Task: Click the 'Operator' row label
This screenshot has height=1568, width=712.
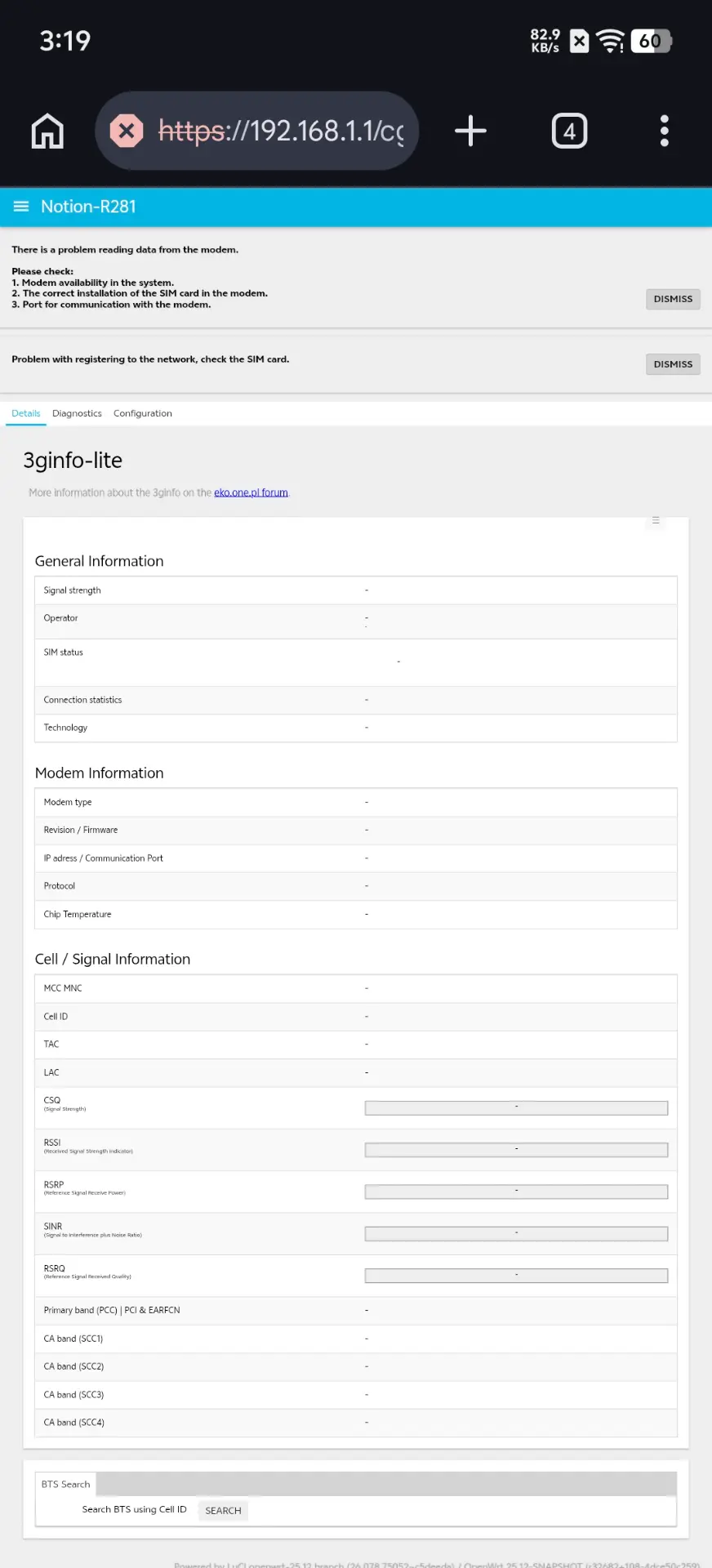Action: (x=60, y=618)
